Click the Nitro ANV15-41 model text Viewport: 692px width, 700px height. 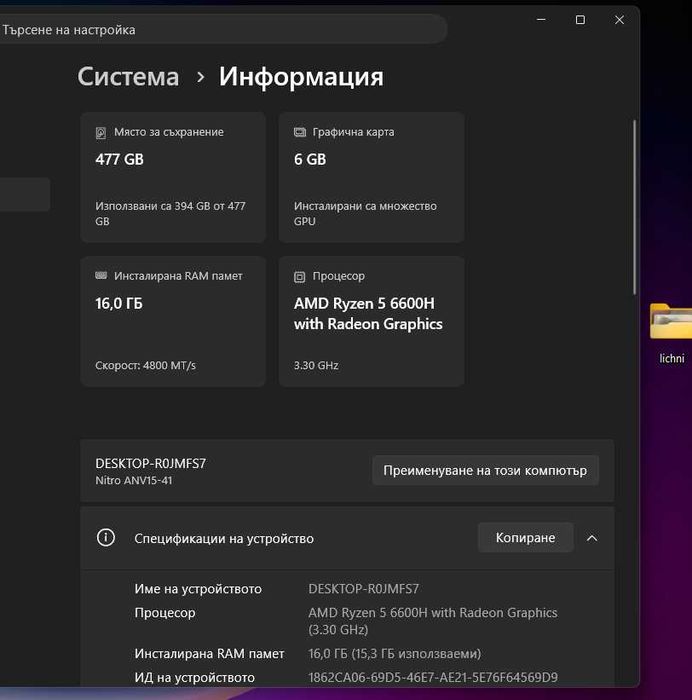coord(133,480)
